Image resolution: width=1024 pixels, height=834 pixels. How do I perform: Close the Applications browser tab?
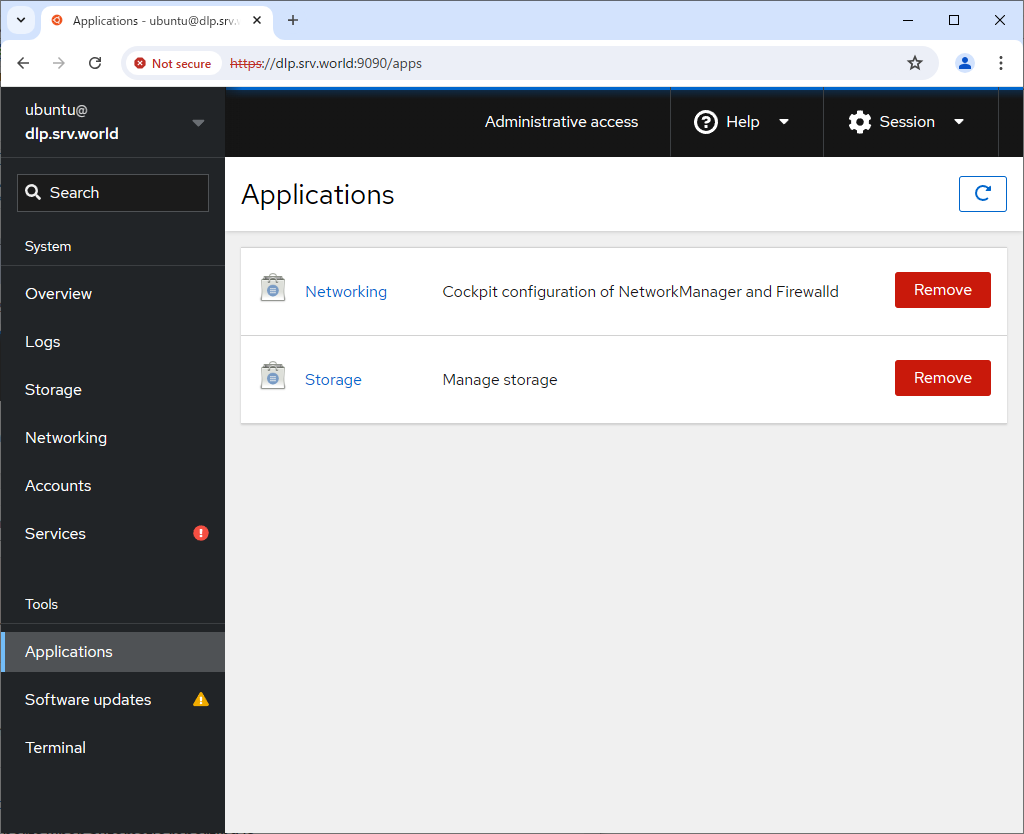pos(257,20)
